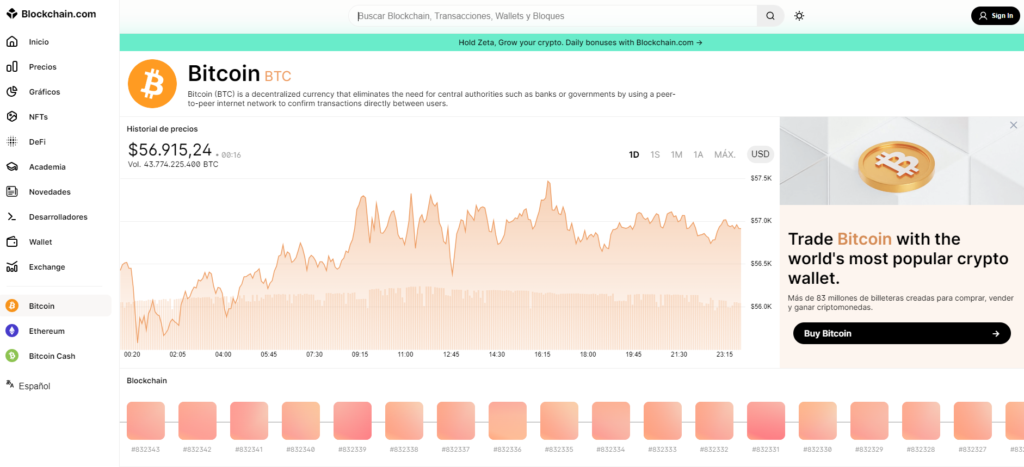Open block #832340 tile
The width and height of the screenshot is (1024, 467).
300,421
